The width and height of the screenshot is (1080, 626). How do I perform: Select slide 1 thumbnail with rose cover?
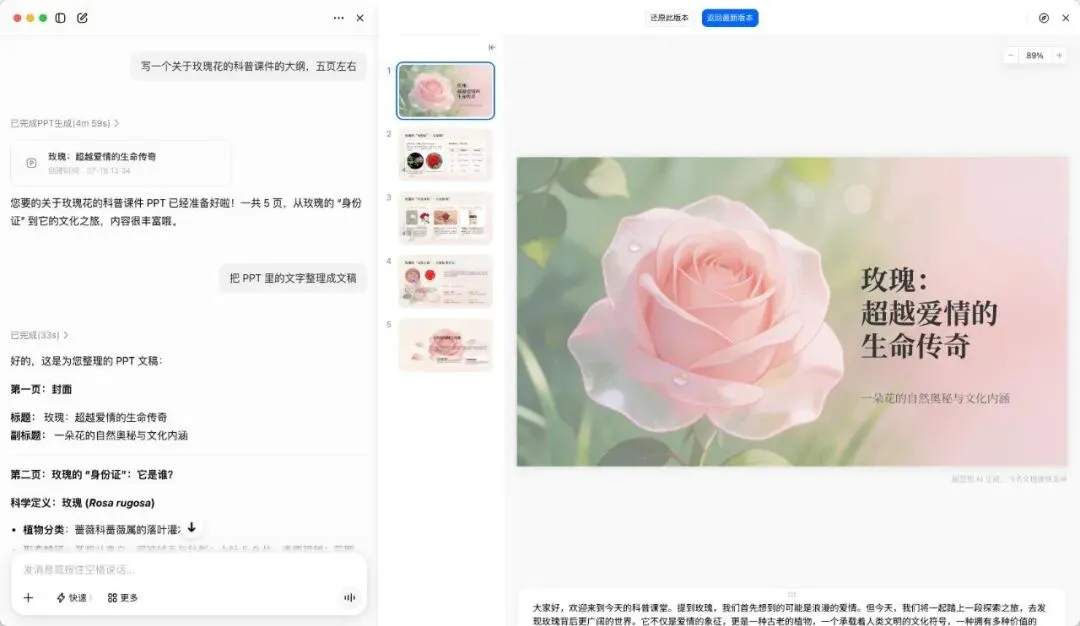click(445, 91)
